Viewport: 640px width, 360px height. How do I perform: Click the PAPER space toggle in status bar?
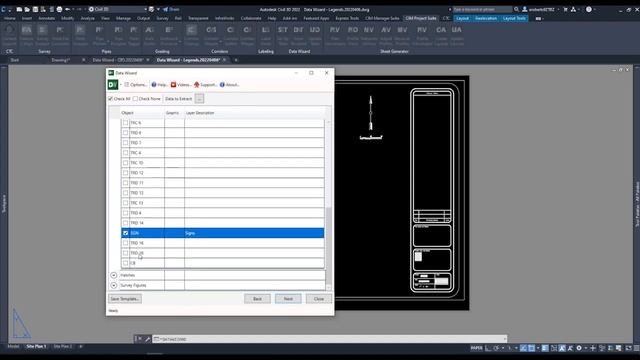tap(476, 348)
